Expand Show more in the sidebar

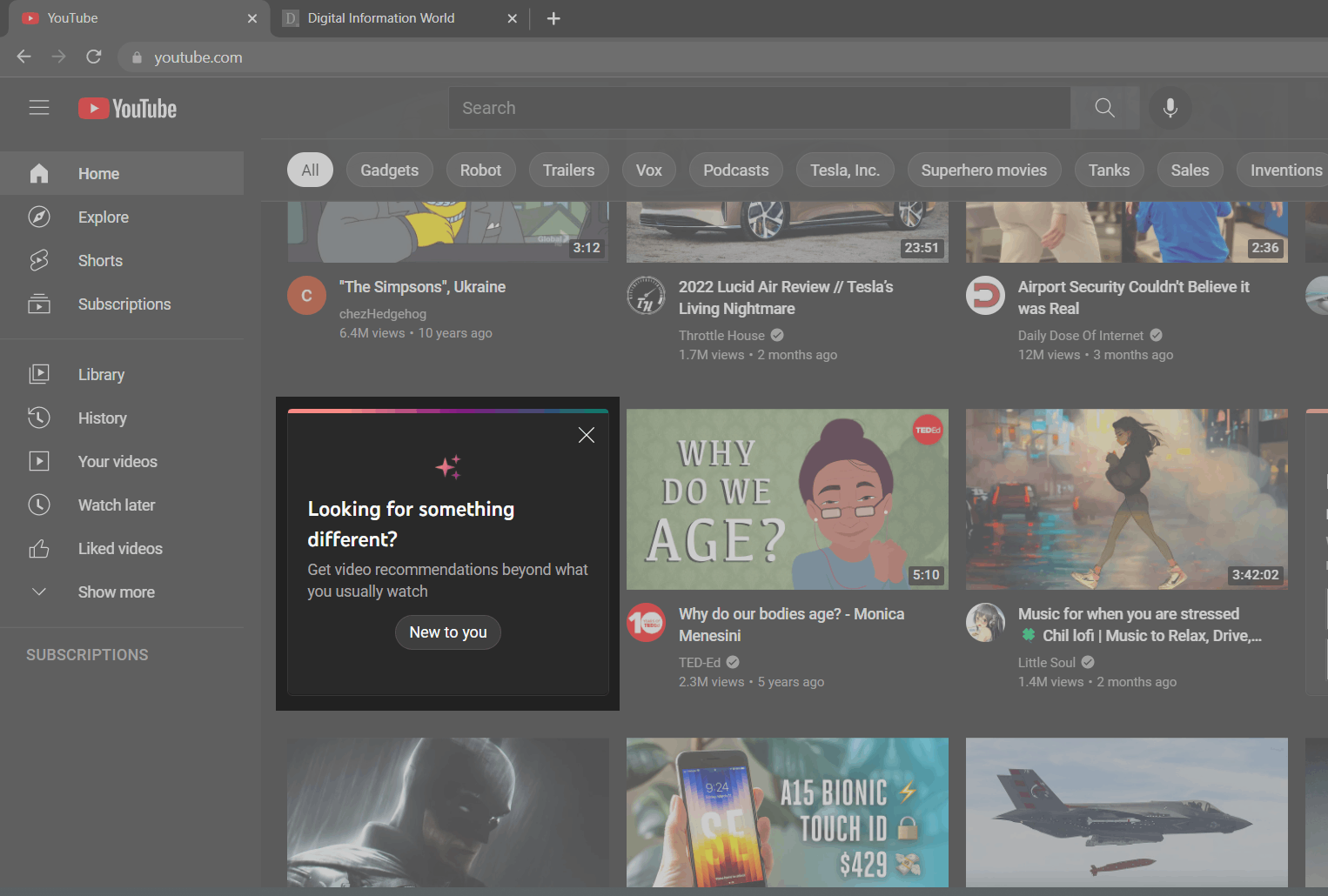point(122,592)
